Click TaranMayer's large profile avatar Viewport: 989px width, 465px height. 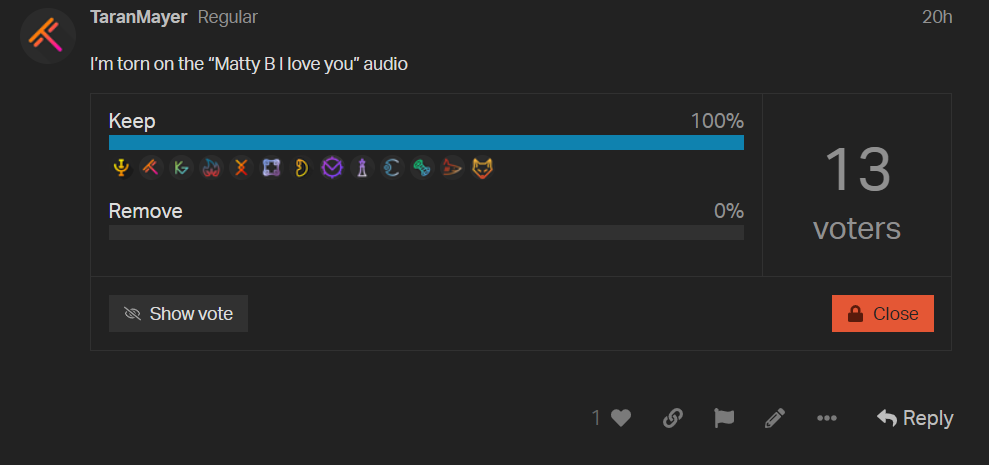pyautogui.click(x=49, y=35)
